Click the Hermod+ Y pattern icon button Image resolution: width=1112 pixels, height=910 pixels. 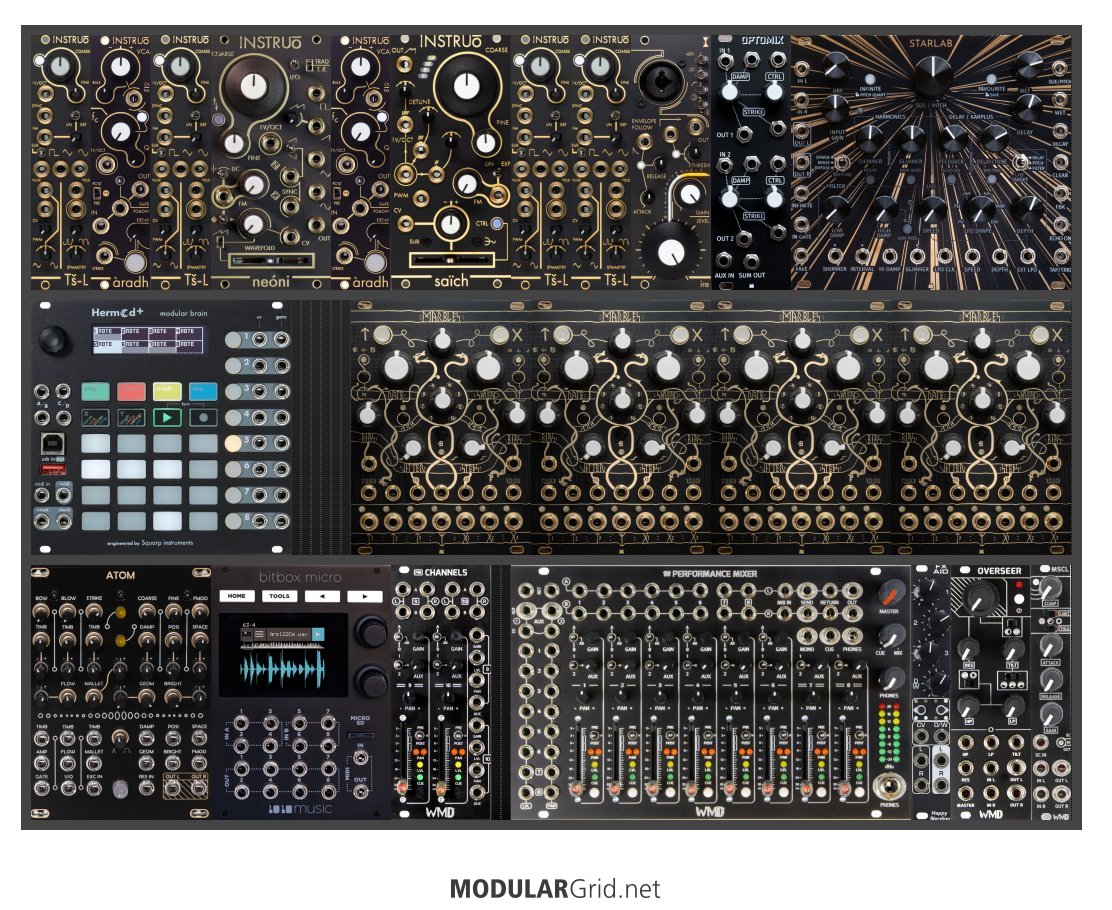(x=131, y=417)
